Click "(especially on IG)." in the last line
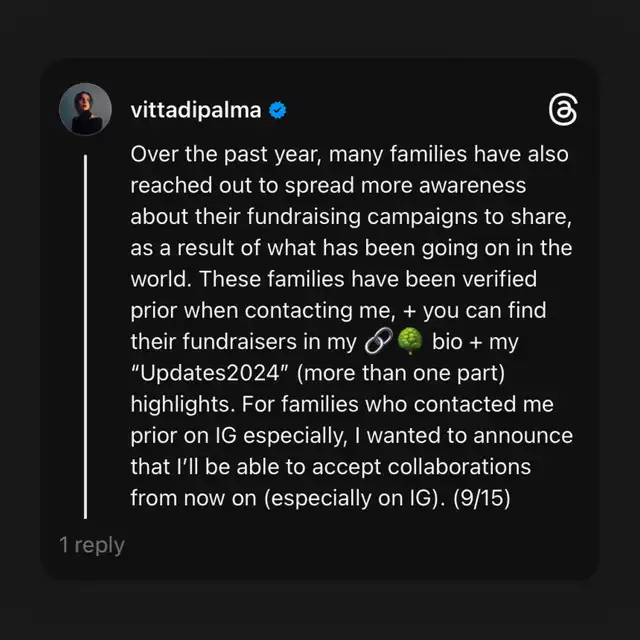Image resolution: width=640 pixels, height=640 pixels. [355, 498]
